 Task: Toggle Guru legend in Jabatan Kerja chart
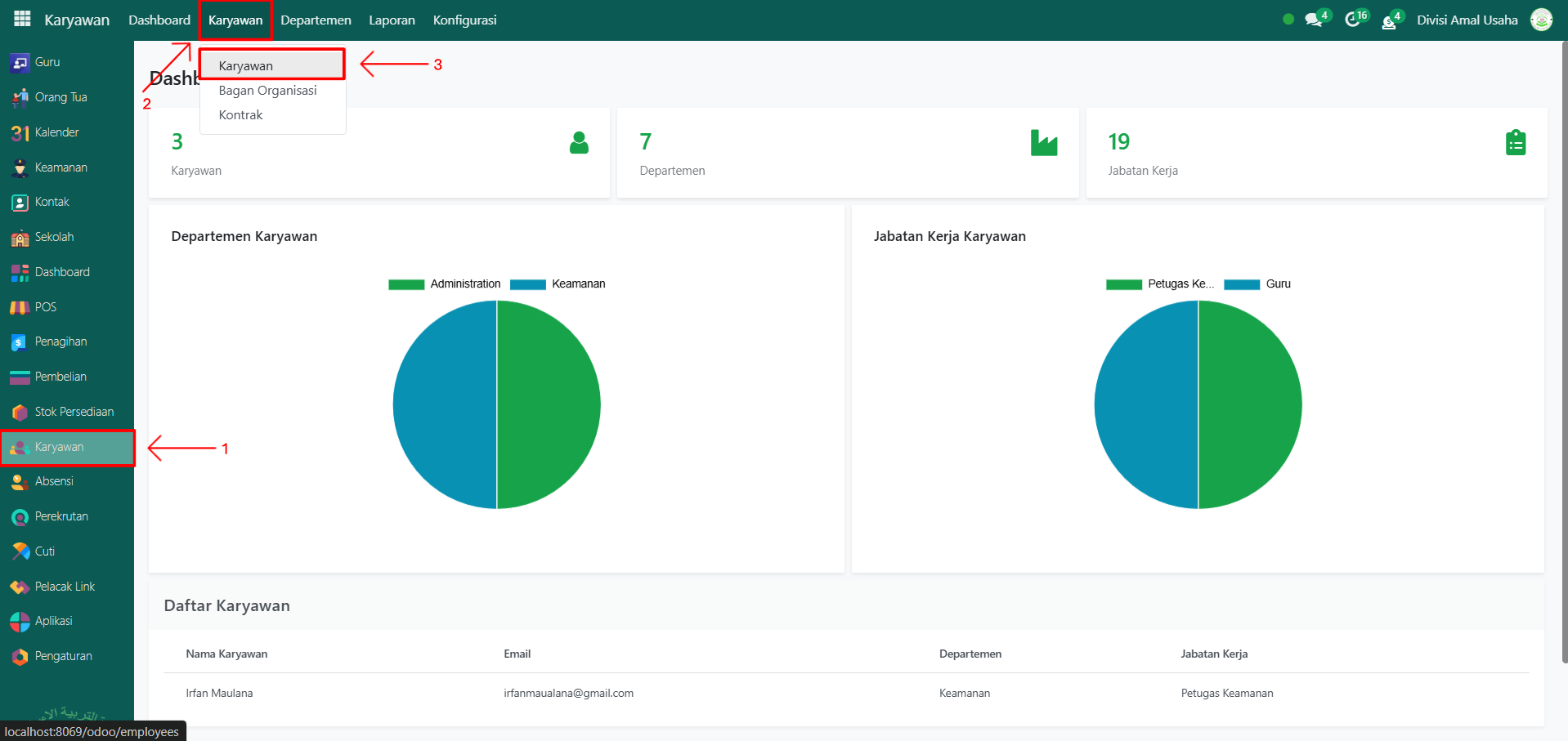coord(1257,284)
